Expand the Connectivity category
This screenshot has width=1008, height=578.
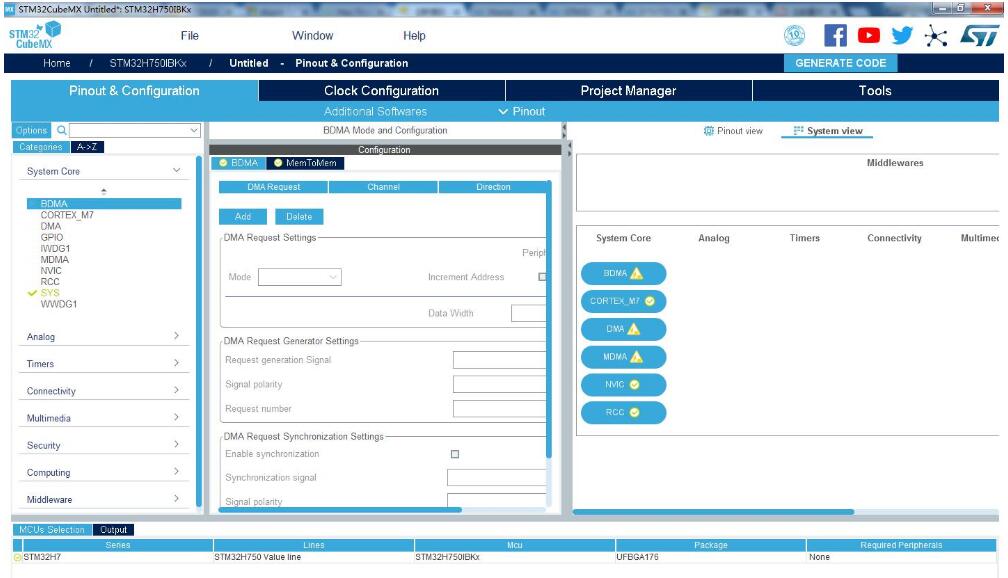click(x=176, y=390)
